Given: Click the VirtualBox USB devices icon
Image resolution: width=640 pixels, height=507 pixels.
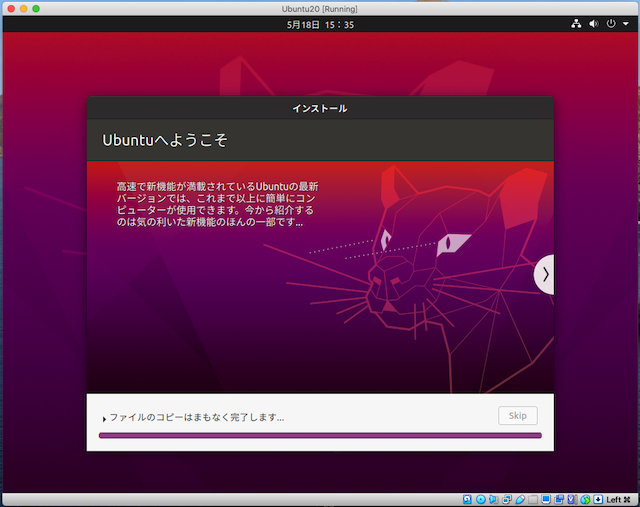Looking at the screenshot, I should 520,499.
